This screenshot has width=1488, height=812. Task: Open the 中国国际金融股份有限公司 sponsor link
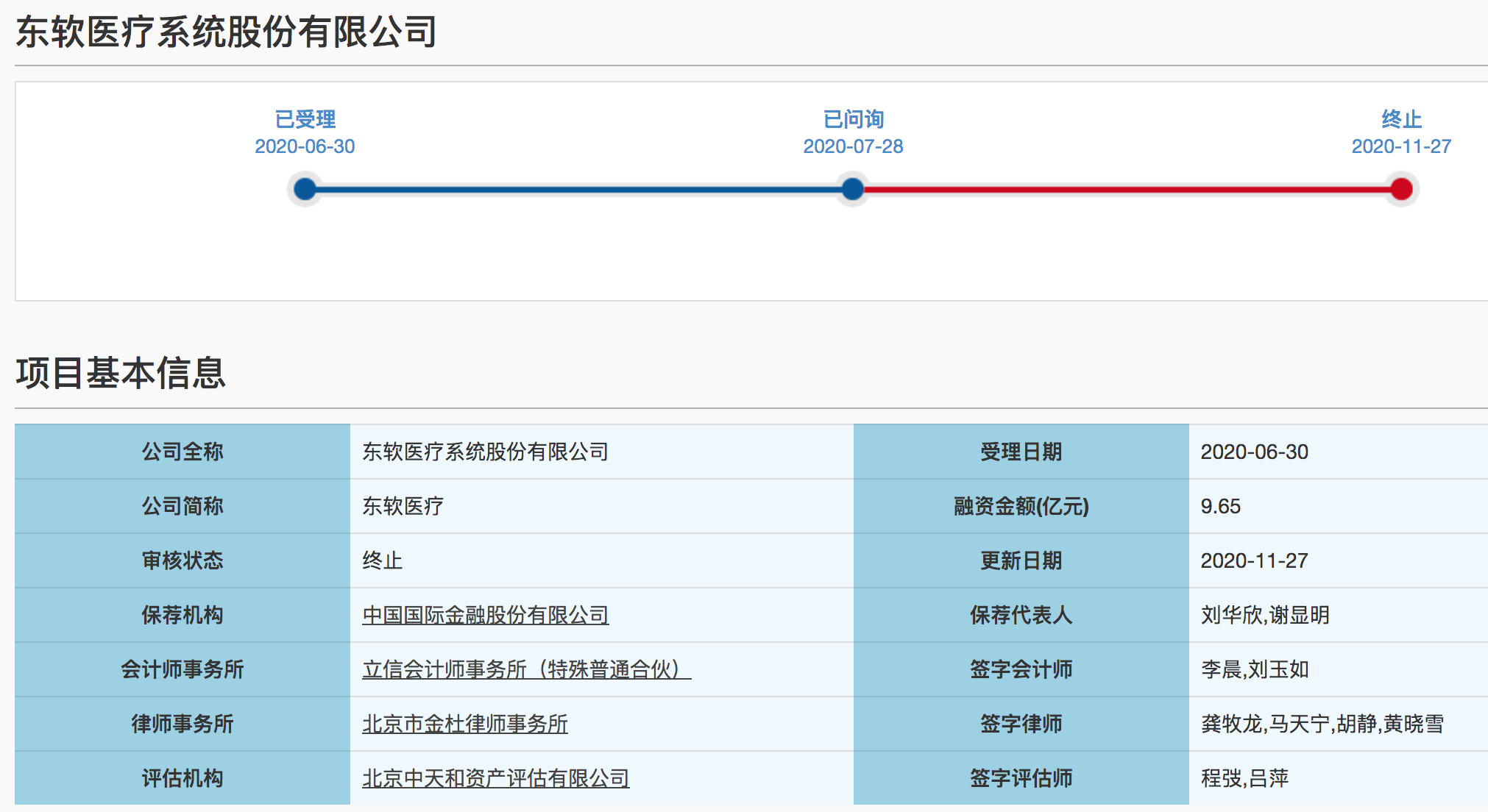(x=486, y=615)
